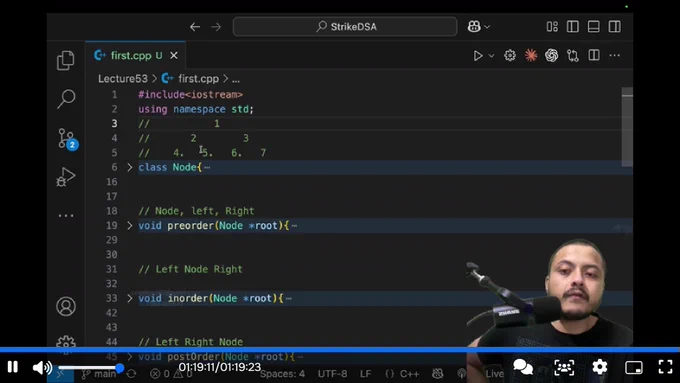Open the editor More Actions menu
Viewport: 680px width, 383px height.
tap(615, 56)
